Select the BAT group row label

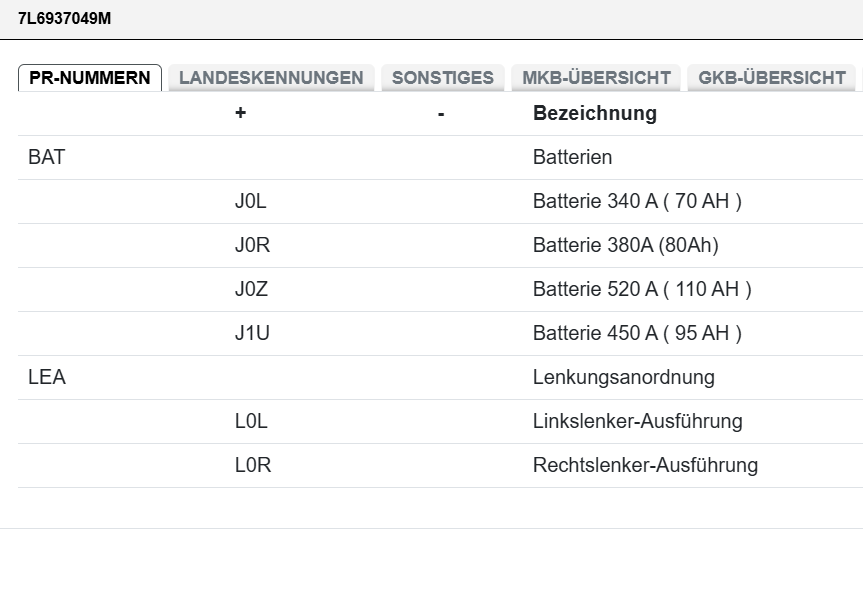[x=47, y=157]
